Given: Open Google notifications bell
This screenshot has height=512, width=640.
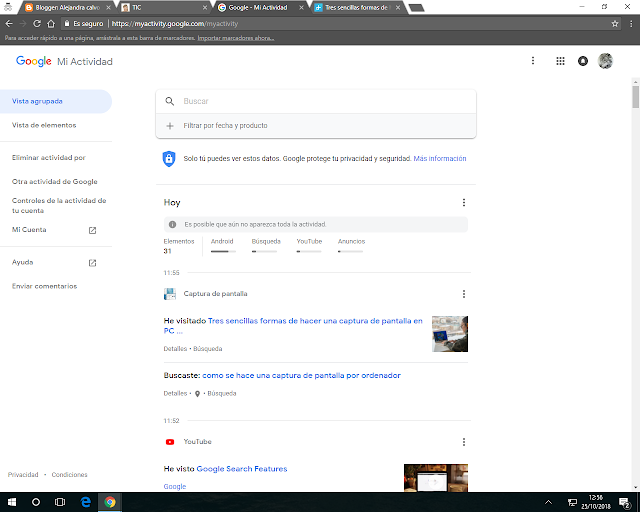Looking at the screenshot, I should click(583, 61).
